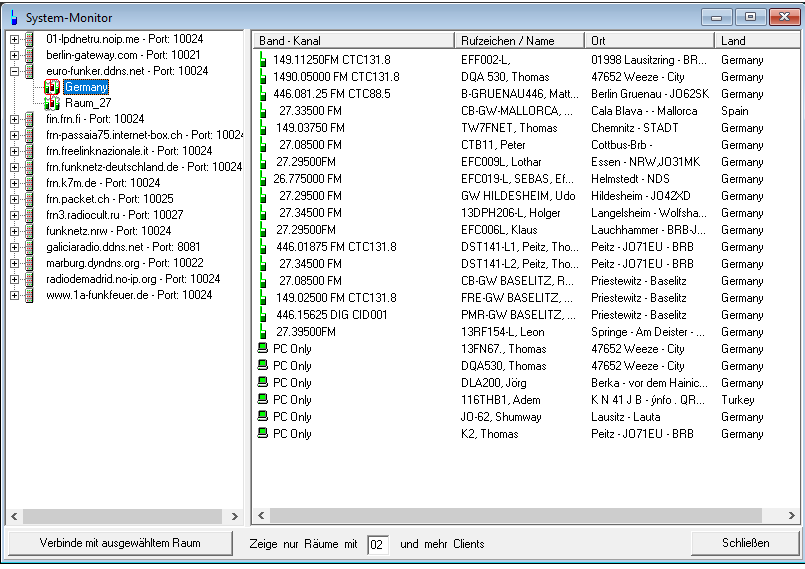This screenshot has width=805, height=569.
Task: Click the Schließen button
Action: pos(745,543)
